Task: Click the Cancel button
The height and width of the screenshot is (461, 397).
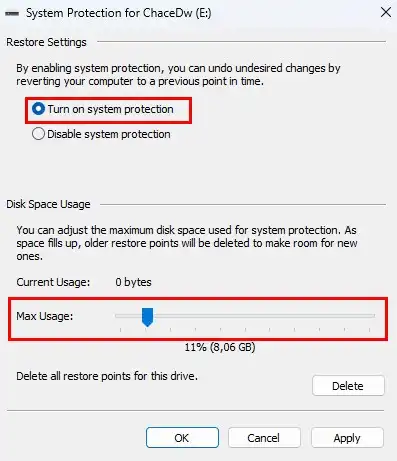Action: 264,438
